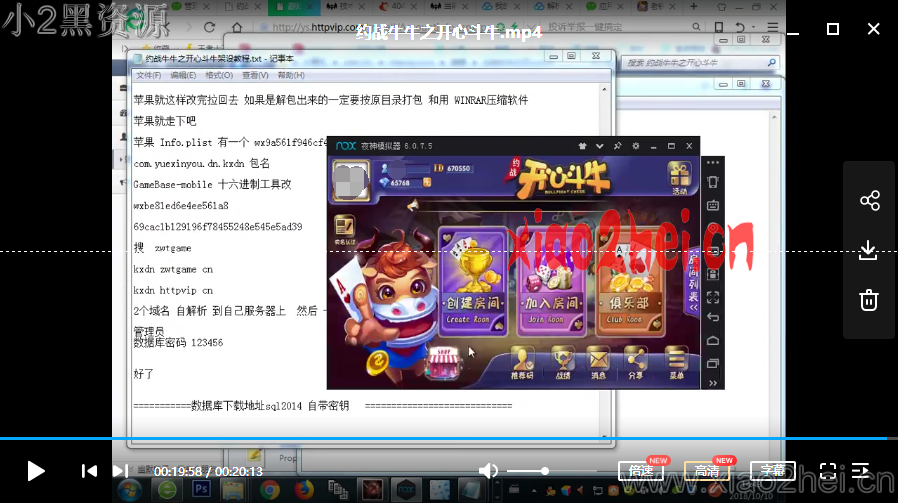This screenshot has height=503, width=898.
Task: Open the 菜单 menu icon in game
Action: pyautogui.click(x=676, y=364)
